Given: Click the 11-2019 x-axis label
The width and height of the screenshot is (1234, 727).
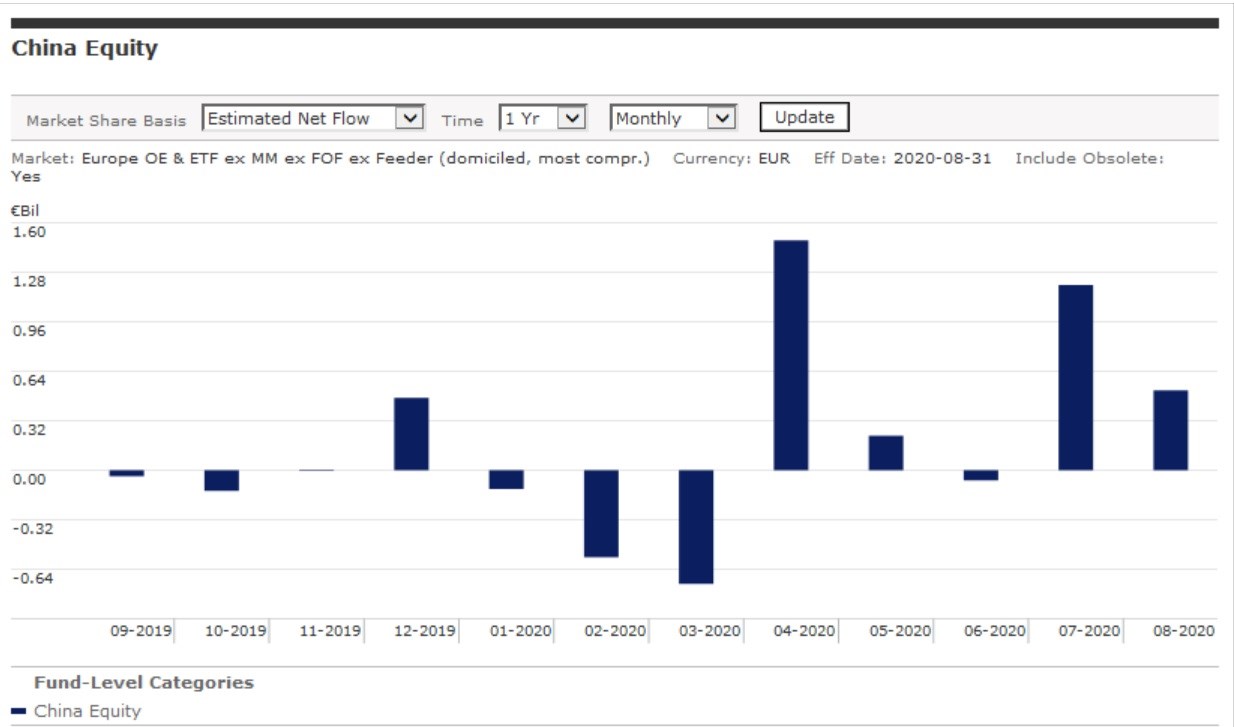Looking at the screenshot, I should pyautogui.click(x=330, y=631).
